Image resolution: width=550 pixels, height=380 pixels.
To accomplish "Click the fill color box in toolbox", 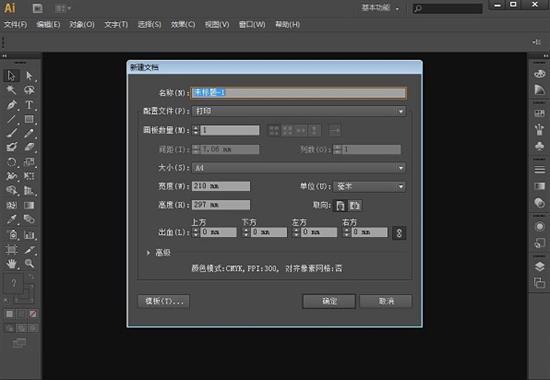I will click(13, 284).
